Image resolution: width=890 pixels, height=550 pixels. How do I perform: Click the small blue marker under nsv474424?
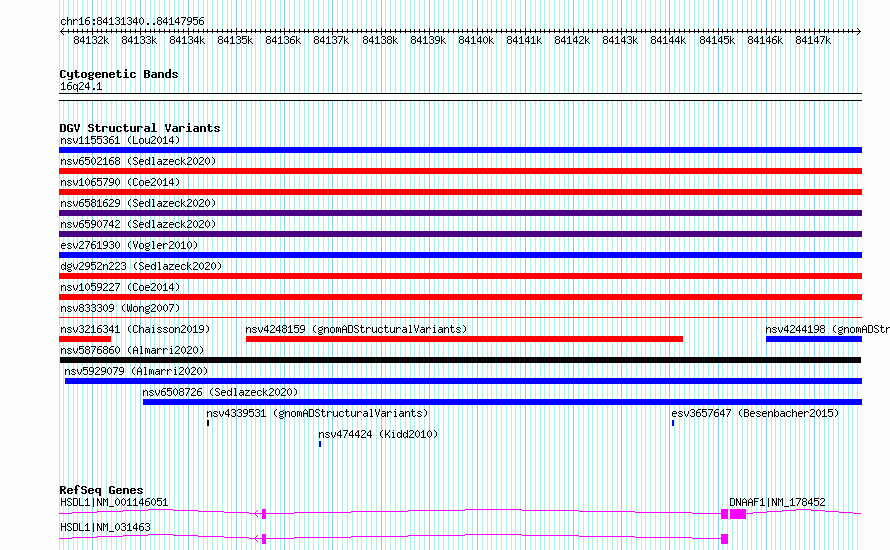pyautogui.click(x=320, y=444)
